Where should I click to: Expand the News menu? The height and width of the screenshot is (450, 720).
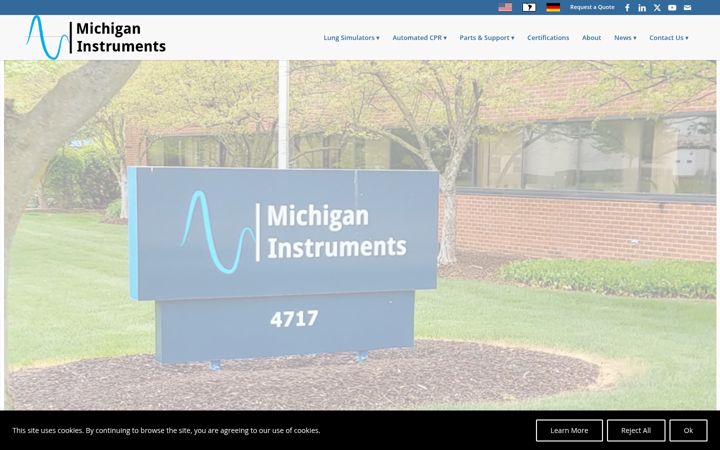tap(625, 38)
